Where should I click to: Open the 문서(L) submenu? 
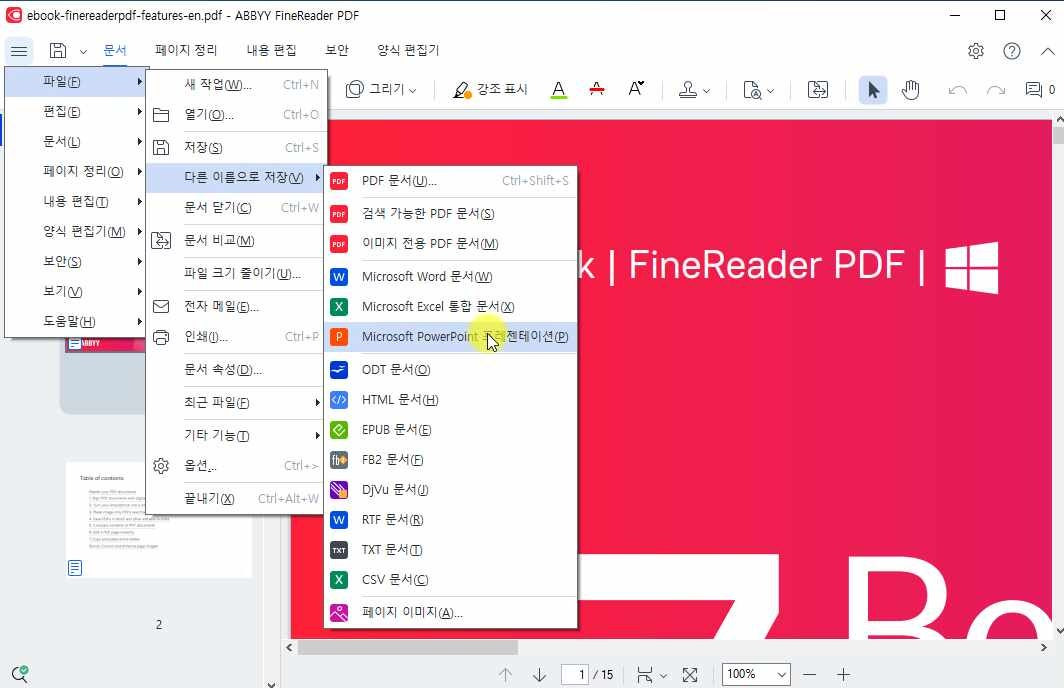(76, 142)
